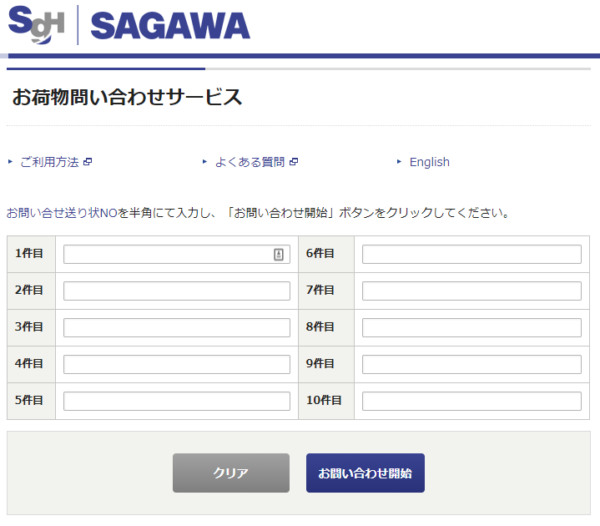Click into the 6件目 field
The image size is (600, 526).
click(471, 254)
